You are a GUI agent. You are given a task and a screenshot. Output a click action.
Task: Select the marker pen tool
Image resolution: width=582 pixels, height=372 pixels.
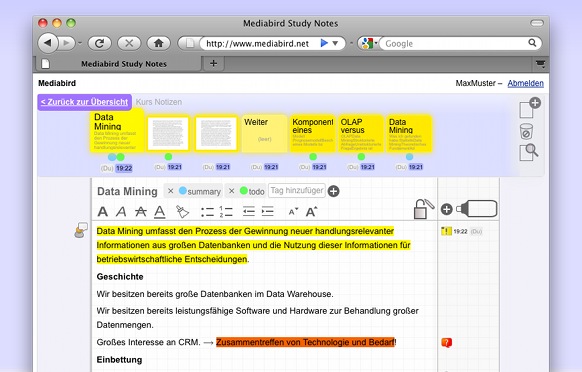[477, 209]
